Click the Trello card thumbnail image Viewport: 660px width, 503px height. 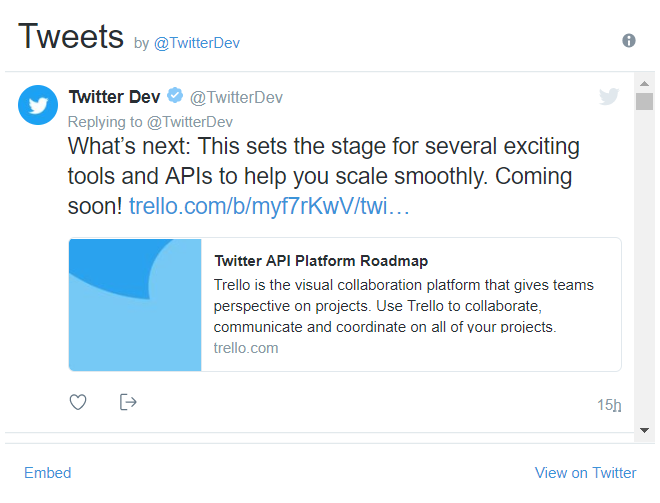tap(135, 304)
